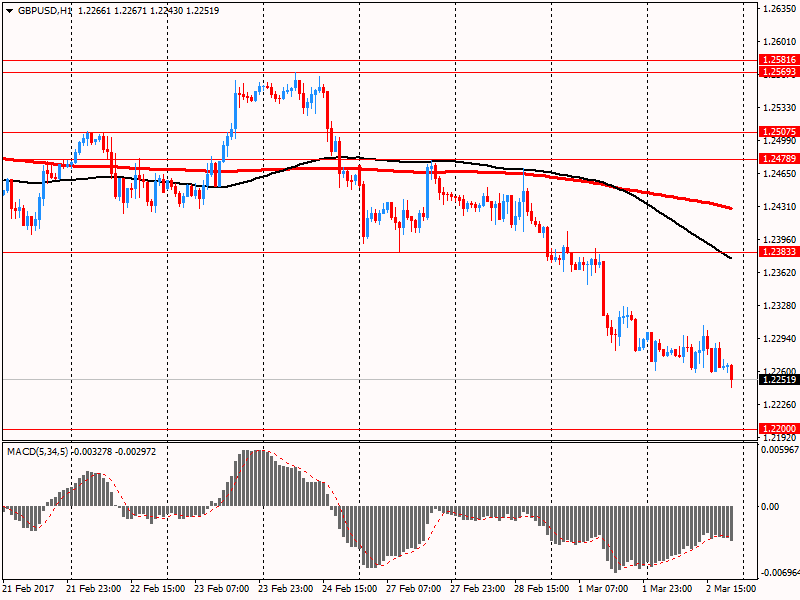
Task: Select the 1.22940 price axis value
Action: click(780, 338)
